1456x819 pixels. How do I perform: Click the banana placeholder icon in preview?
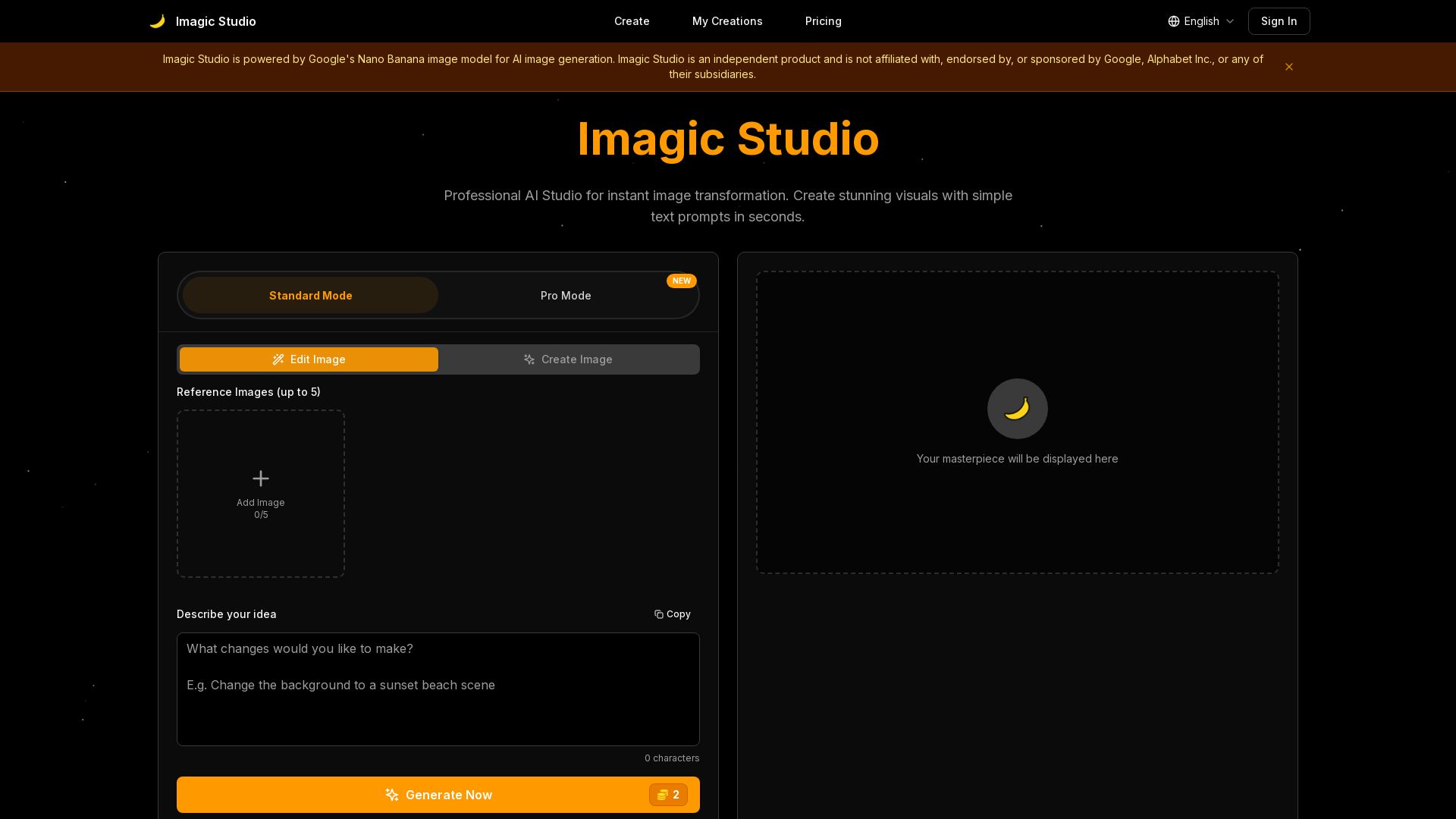1017,409
